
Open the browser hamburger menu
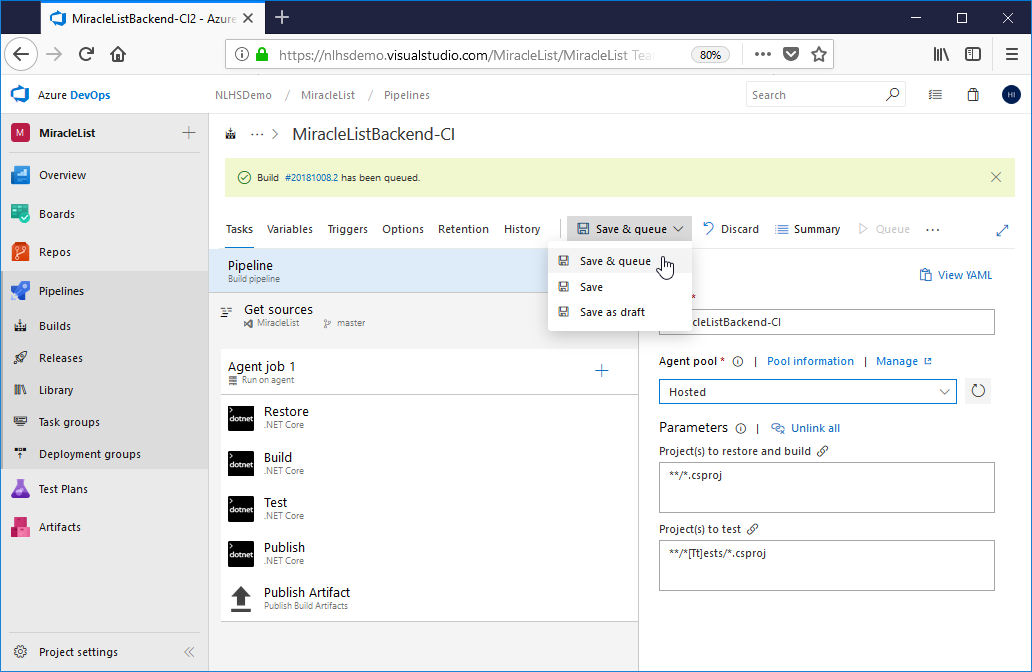pyautogui.click(x=1012, y=55)
